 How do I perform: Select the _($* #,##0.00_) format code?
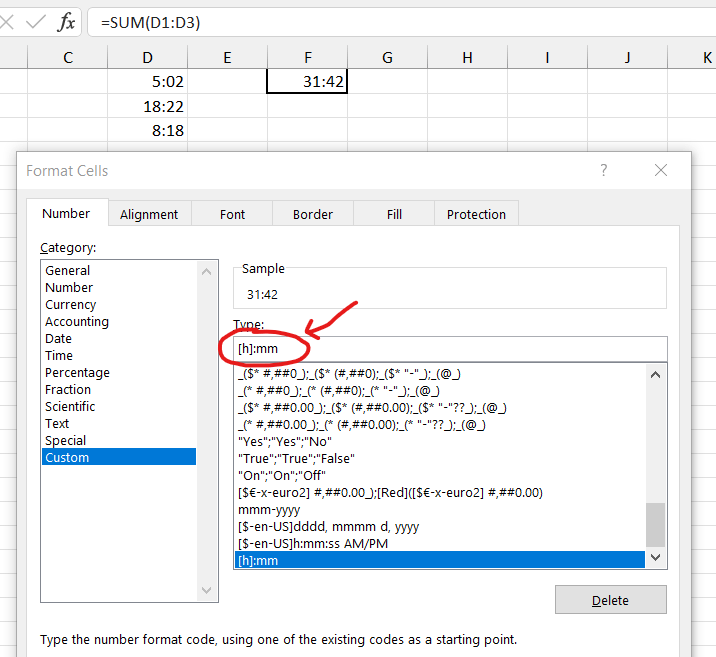[440, 408]
